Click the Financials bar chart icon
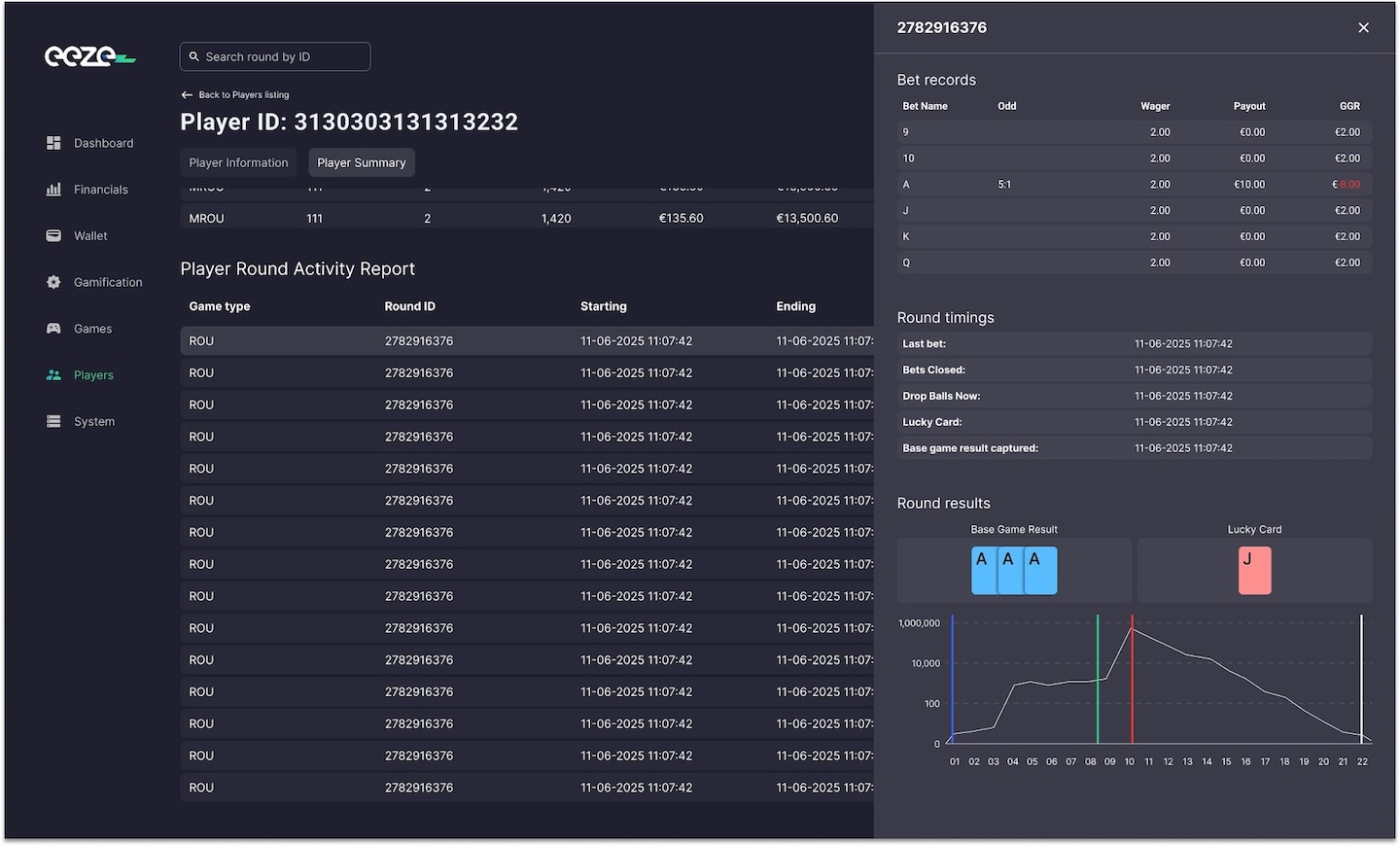This screenshot has height=846, width=1400. [53, 190]
